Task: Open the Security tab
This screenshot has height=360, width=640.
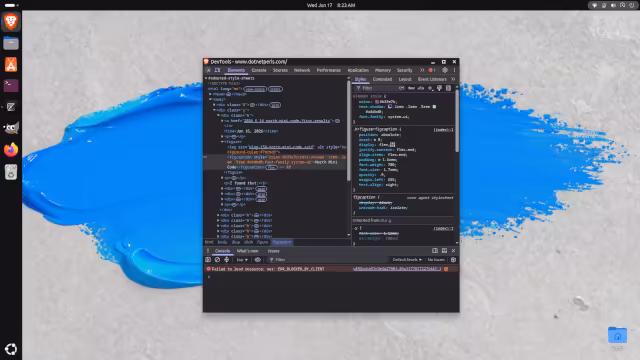Action: pyautogui.click(x=404, y=70)
